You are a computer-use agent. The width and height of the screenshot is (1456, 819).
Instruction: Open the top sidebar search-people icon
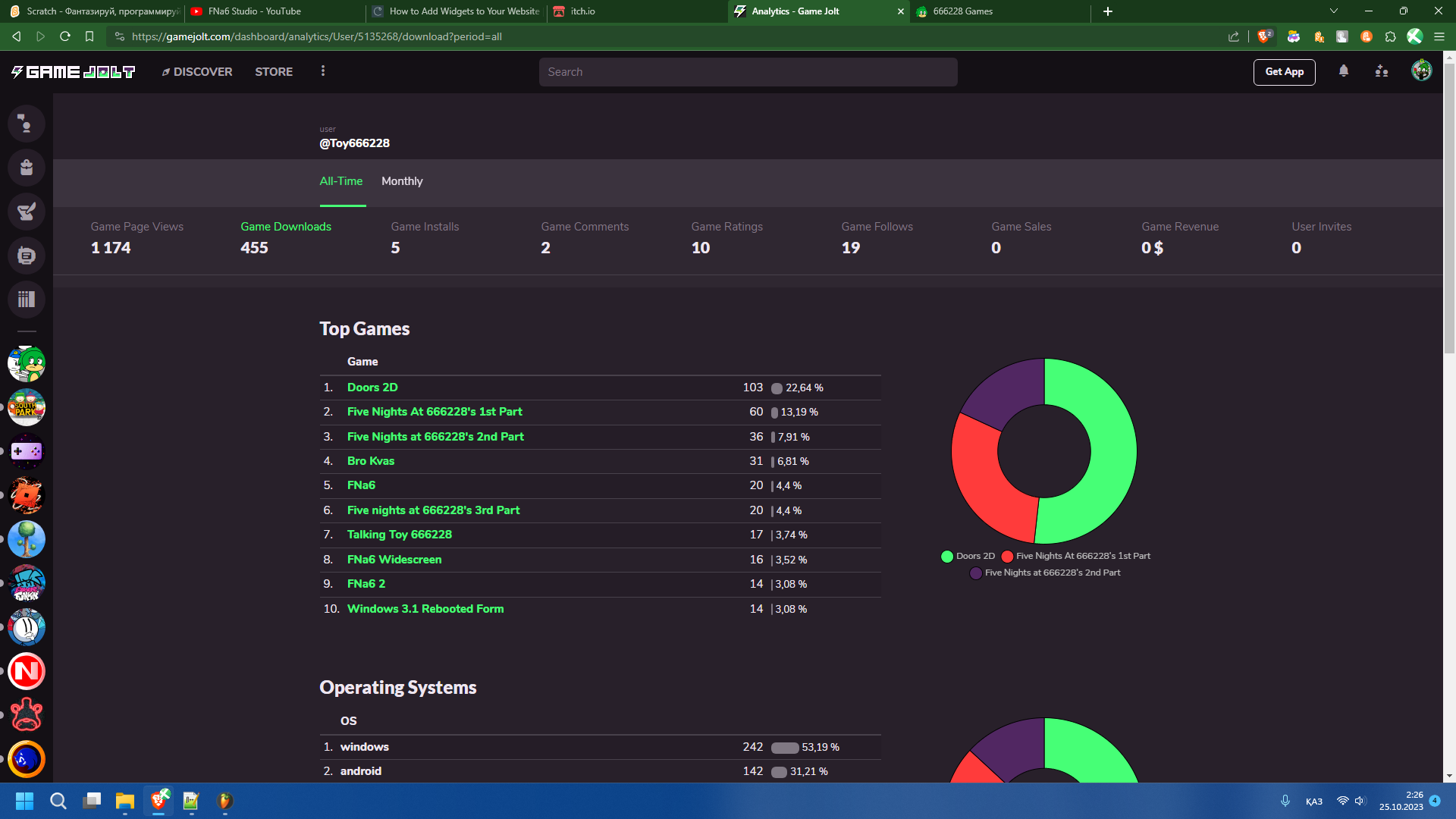[x=27, y=124]
